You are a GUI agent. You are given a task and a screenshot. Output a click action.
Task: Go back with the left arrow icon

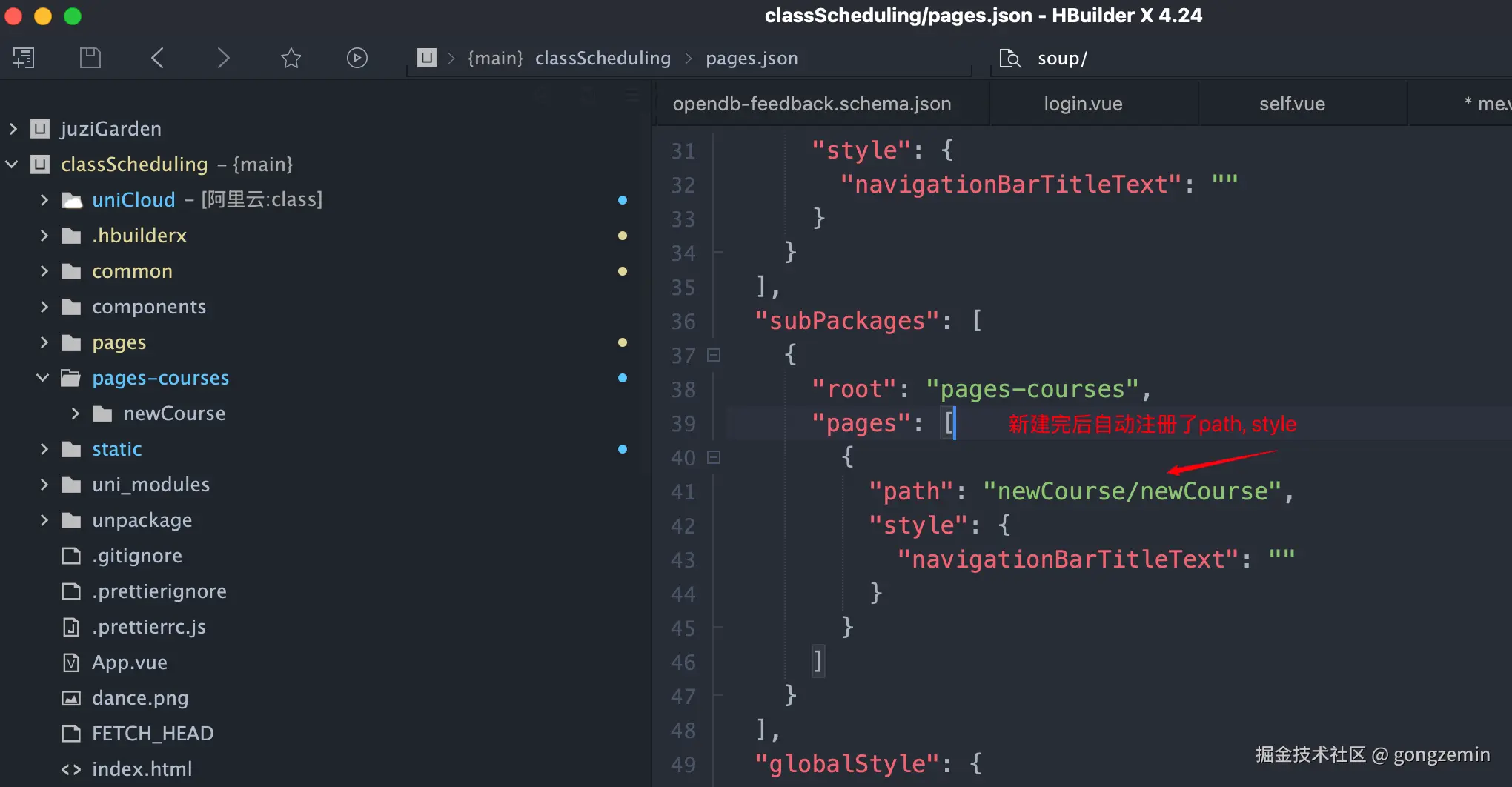pos(157,58)
